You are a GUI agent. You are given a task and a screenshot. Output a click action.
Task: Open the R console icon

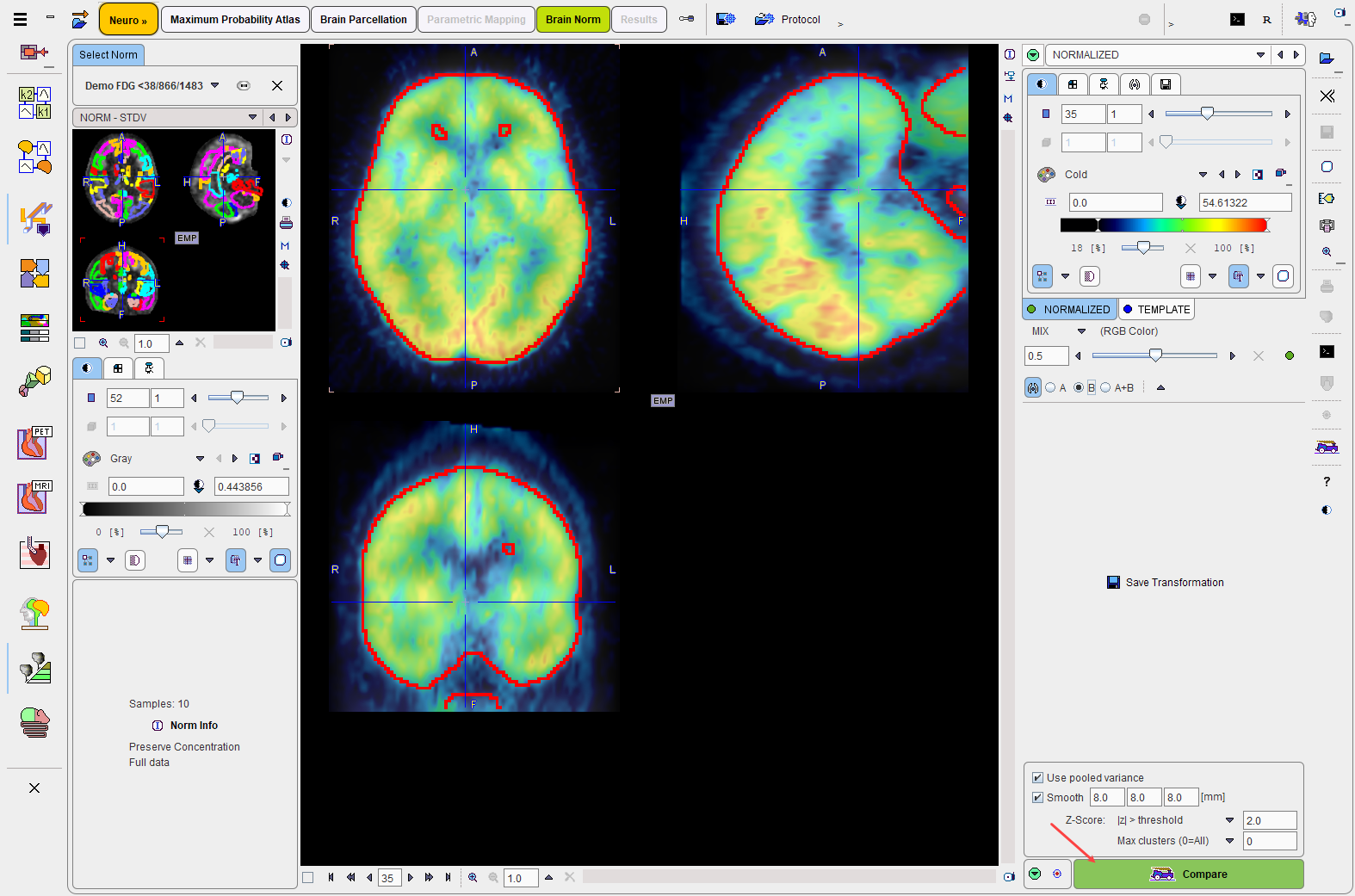pos(1266,20)
